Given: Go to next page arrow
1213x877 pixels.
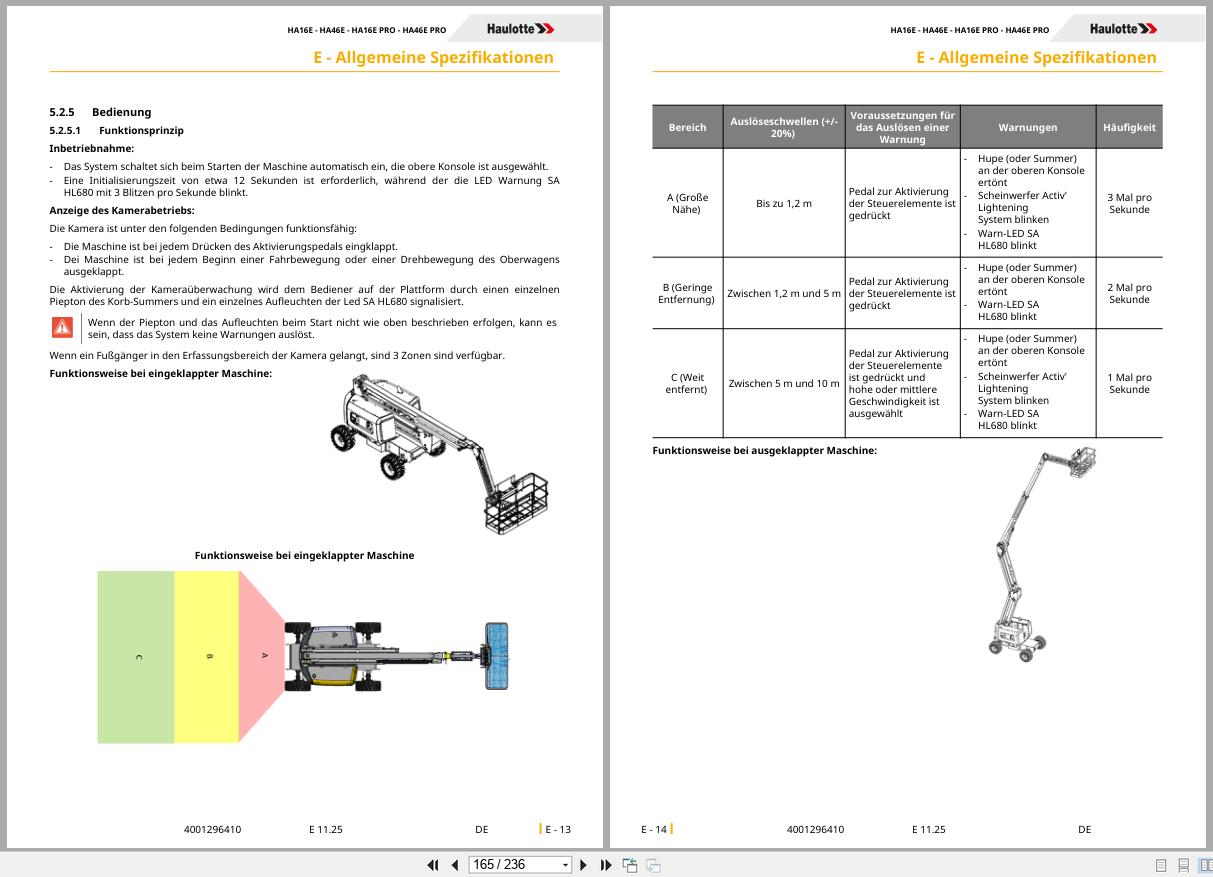Looking at the screenshot, I should pos(584,865).
